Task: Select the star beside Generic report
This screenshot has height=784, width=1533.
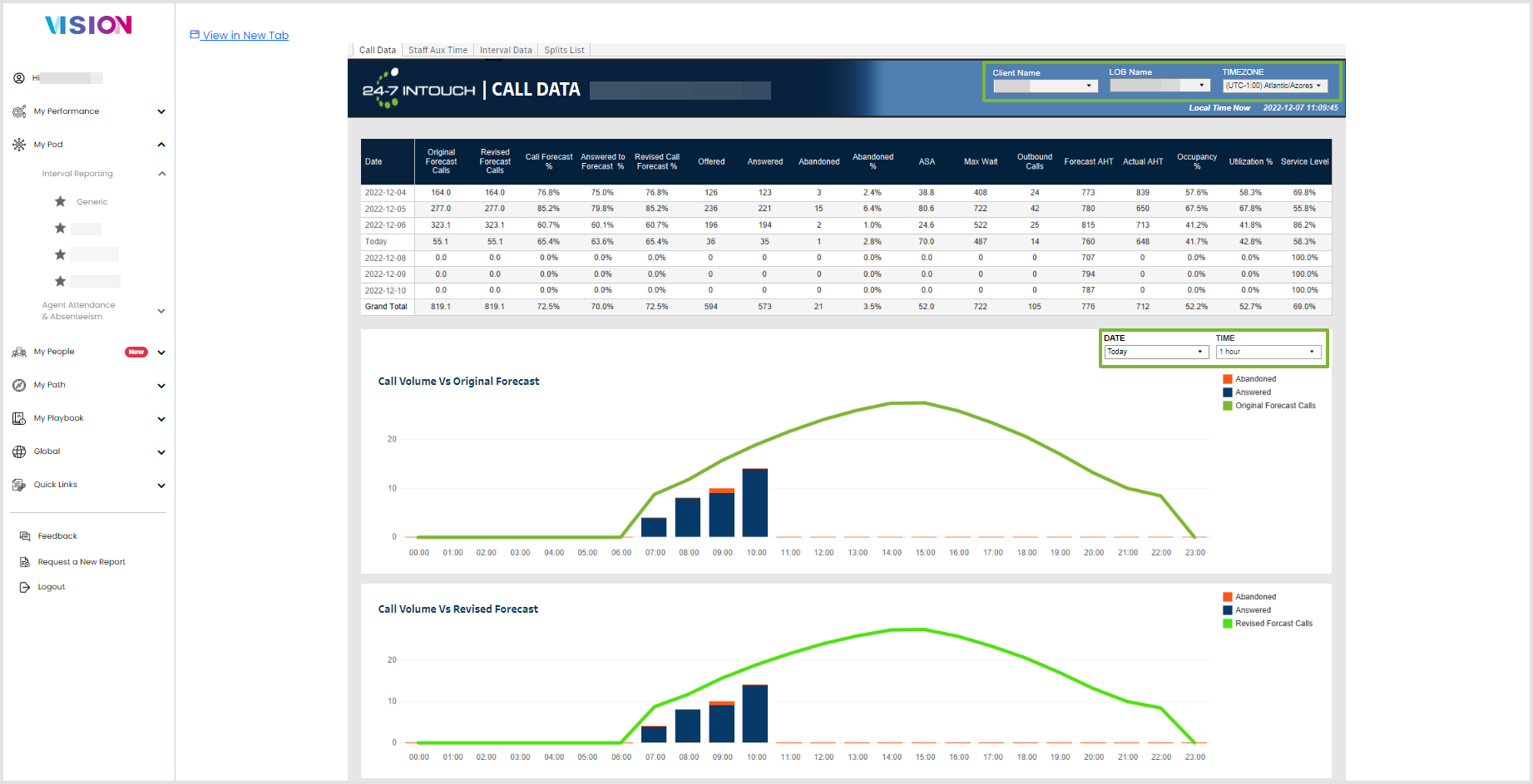Action: [60, 202]
